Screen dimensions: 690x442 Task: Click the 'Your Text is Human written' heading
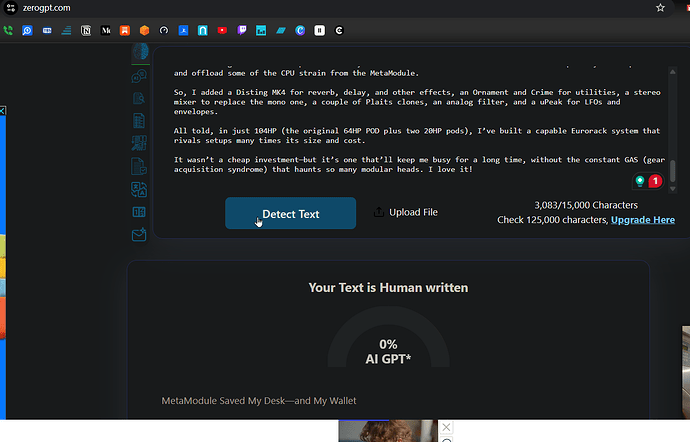click(388, 287)
